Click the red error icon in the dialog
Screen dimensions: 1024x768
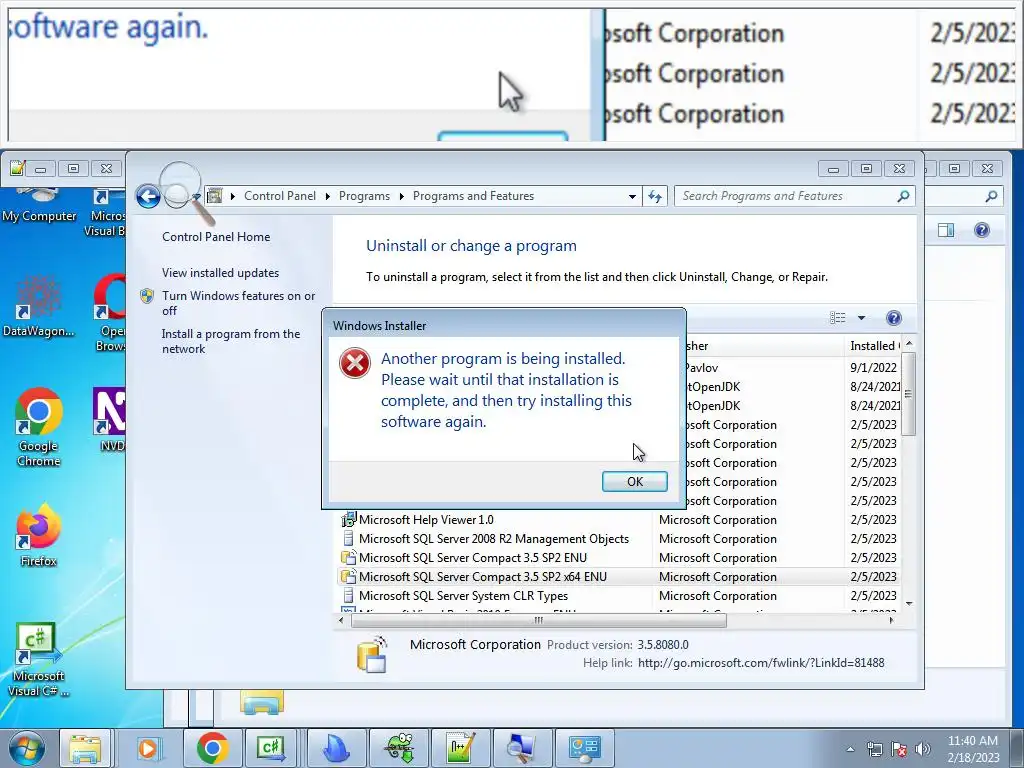click(355, 364)
